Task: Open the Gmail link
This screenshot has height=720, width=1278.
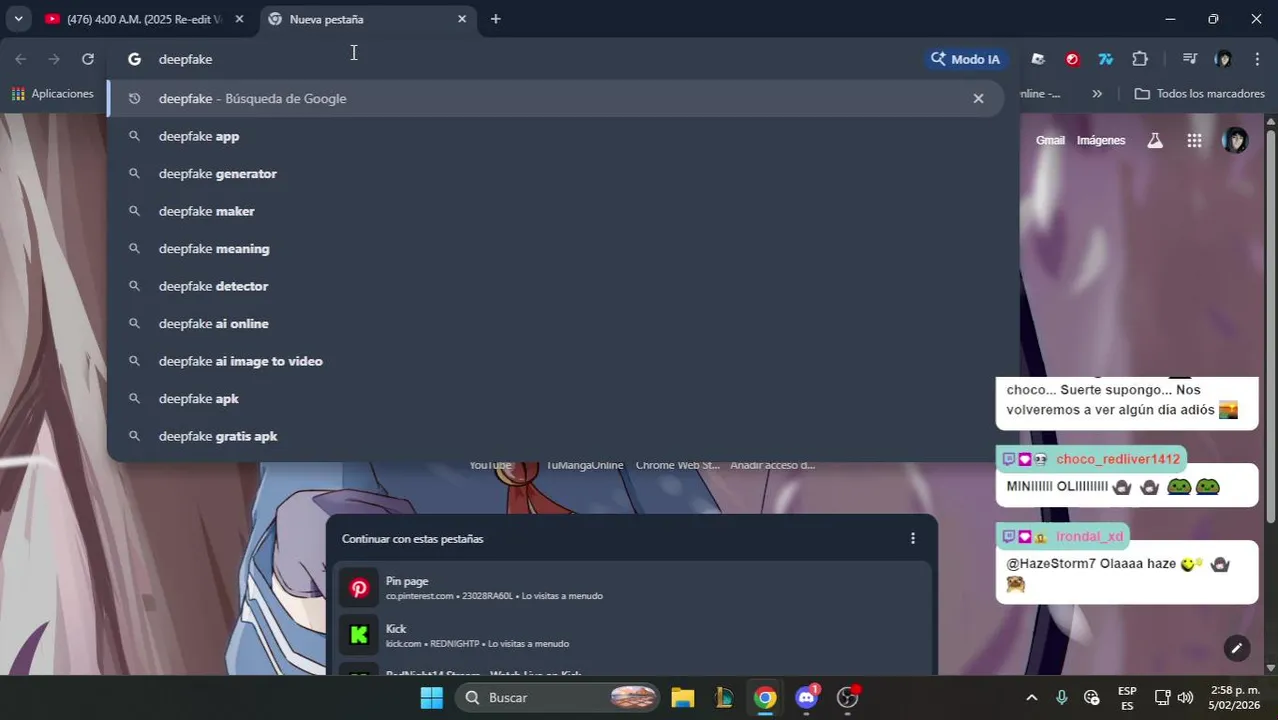Action: point(1050,140)
